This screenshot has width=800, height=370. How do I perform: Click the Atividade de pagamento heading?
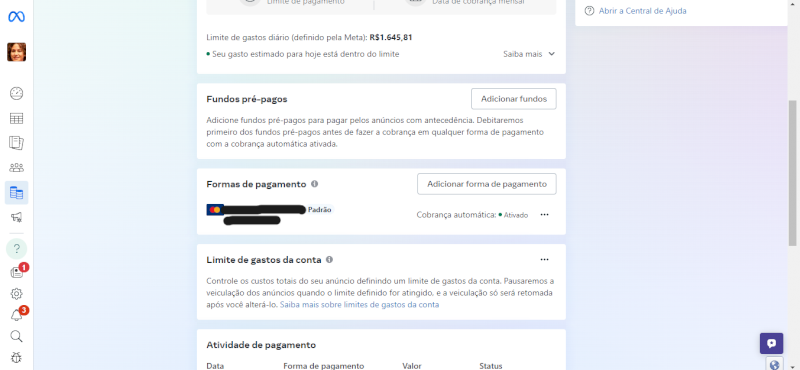261,345
